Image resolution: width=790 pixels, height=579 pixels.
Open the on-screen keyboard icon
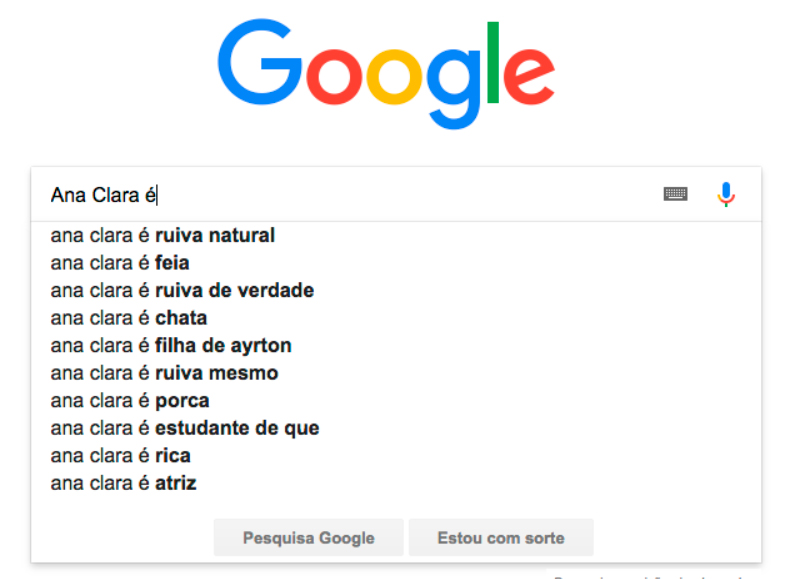(676, 194)
